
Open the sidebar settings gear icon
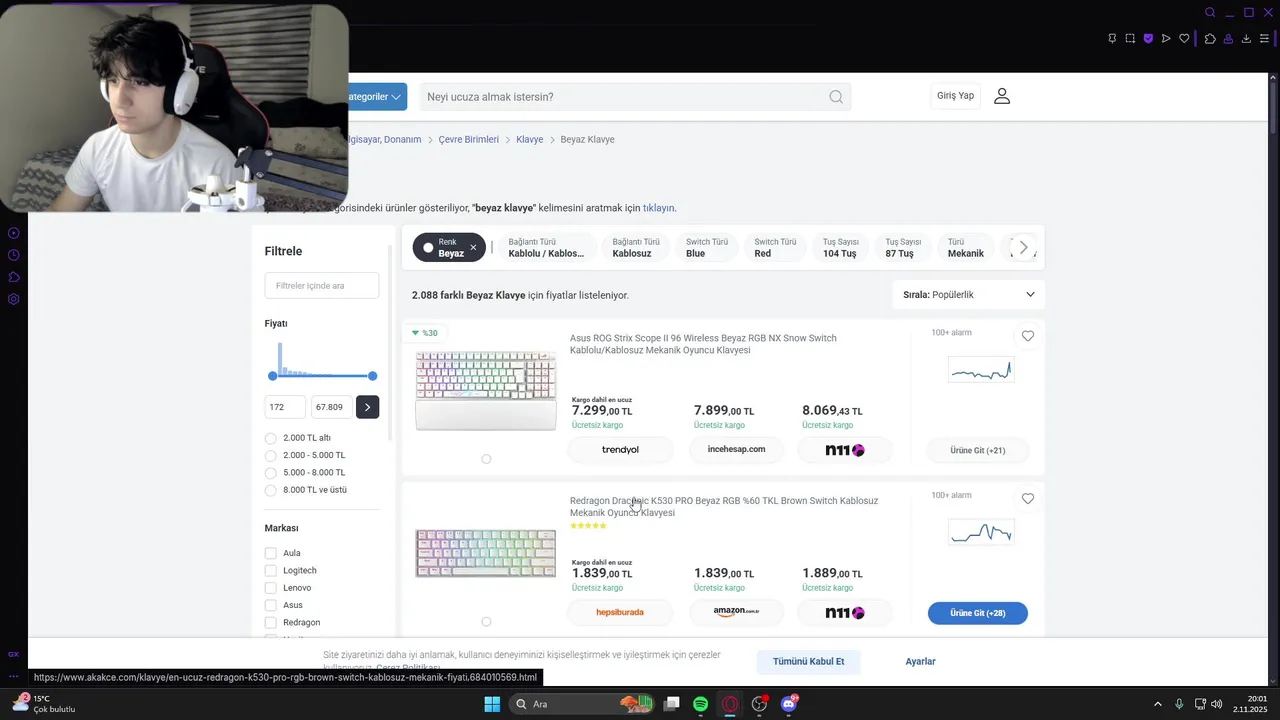13,299
